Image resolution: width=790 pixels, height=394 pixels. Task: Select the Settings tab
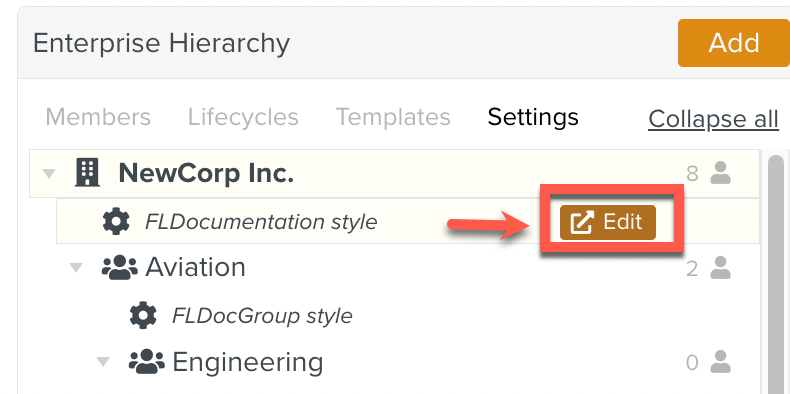pyautogui.click(x=533, y=117)
